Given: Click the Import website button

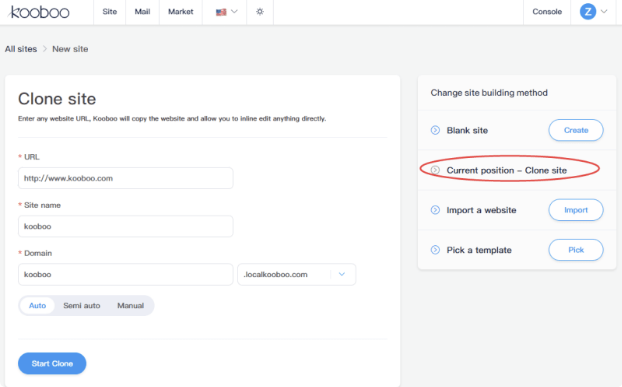Looking at the screenshot, I should [x=576, y=210].
